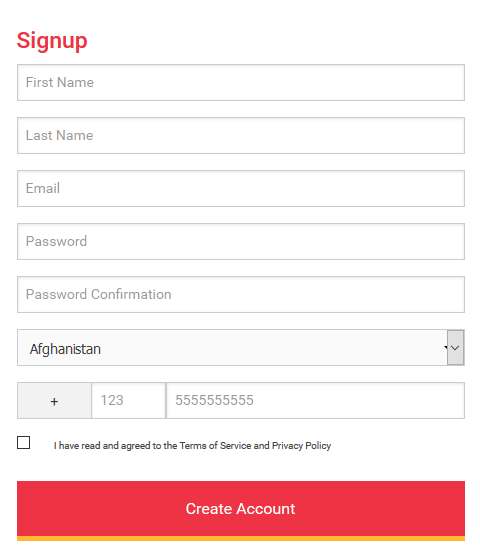Focus the Last Name input field
This screenshot has height=554, width=480.
(241, 136)
